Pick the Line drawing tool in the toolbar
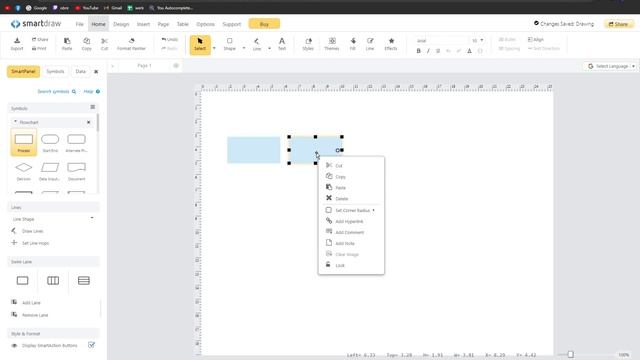 [x=257, y=44]
